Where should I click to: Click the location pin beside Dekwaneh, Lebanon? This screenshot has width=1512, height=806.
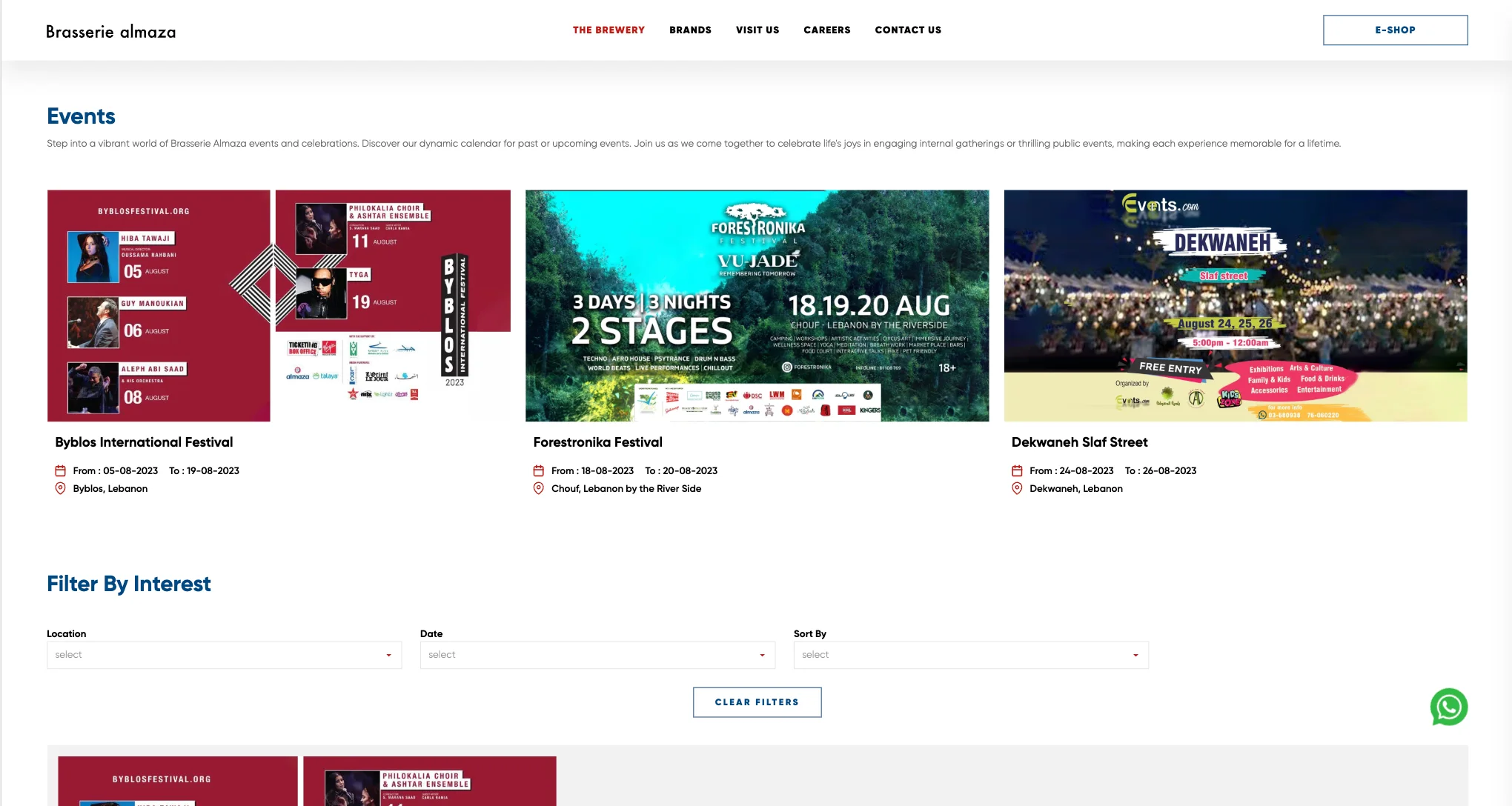pos(1017,489)
